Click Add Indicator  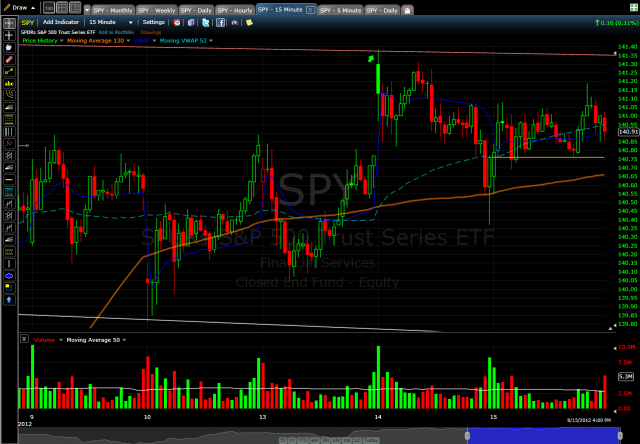[60, 22]
